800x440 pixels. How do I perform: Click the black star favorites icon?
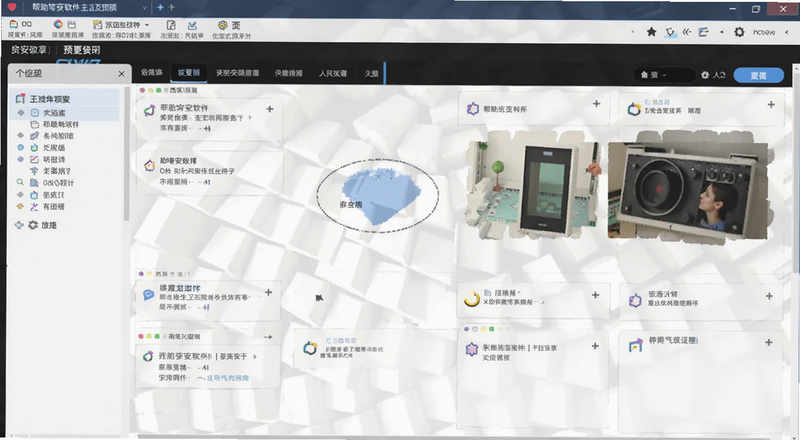652,32
